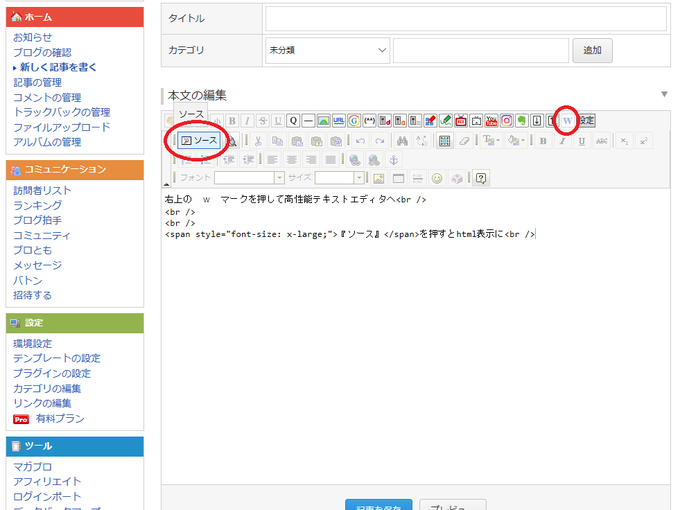Viewport: 680px width, 510px height.
Task: Click the Evernote elephant icon
Action: click(522, 121)
